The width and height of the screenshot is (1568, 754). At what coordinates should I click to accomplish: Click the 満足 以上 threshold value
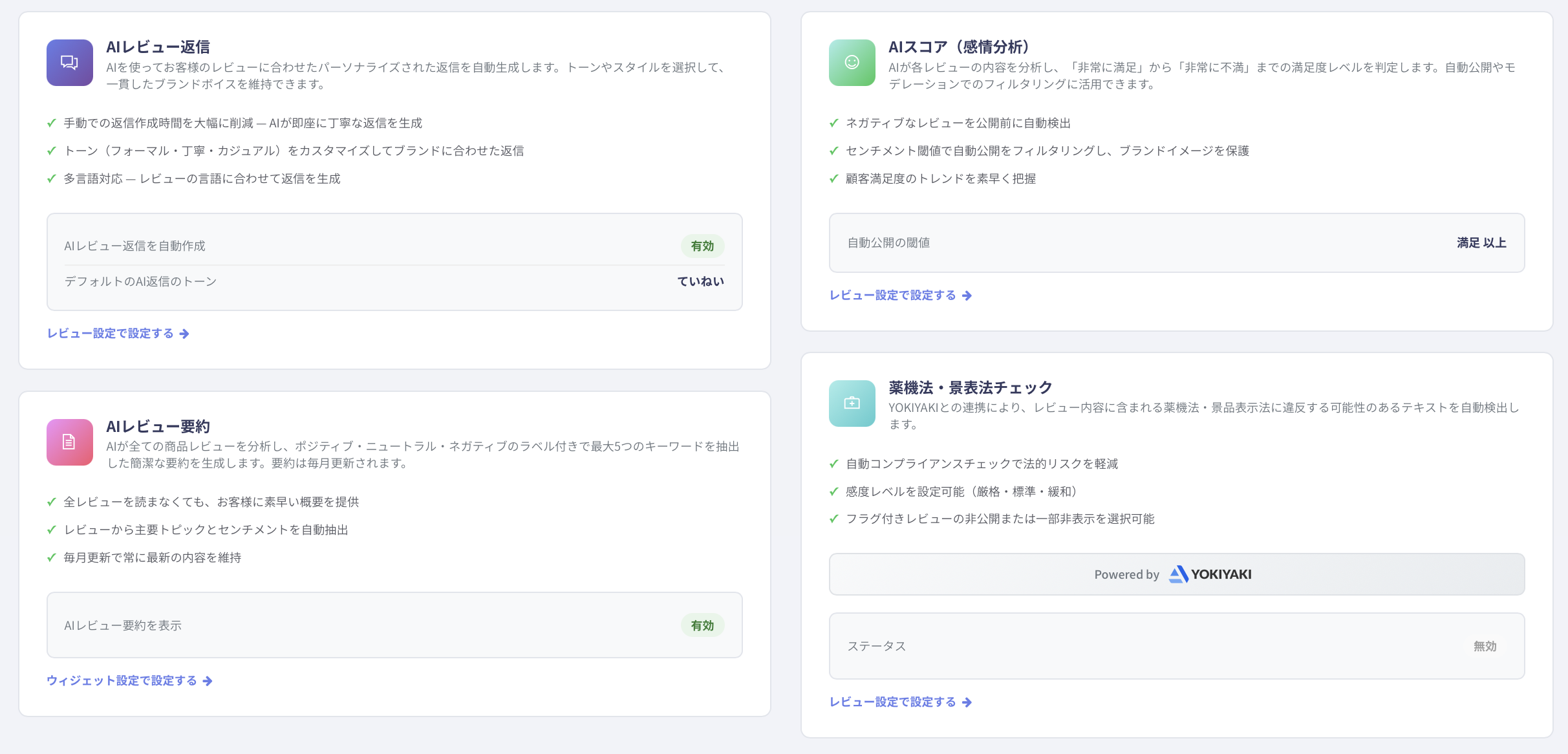point(1481,242)
